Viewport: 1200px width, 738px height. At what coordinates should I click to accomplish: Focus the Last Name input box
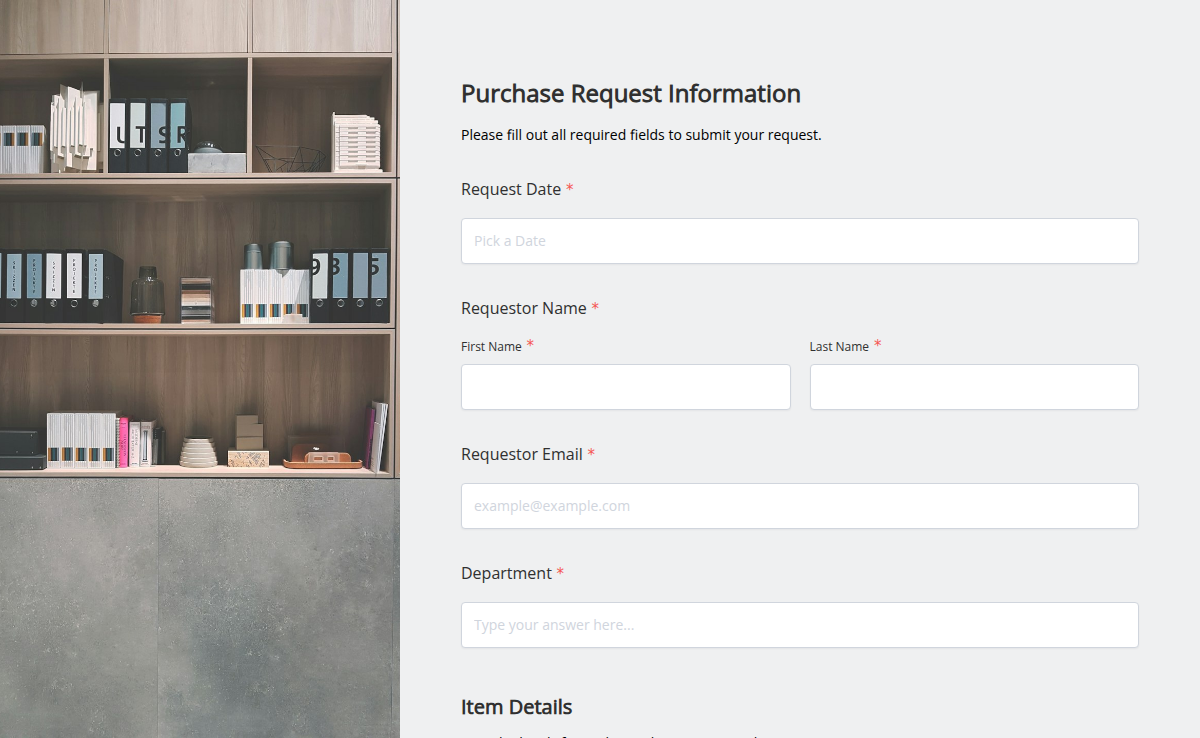click(973, 387)
